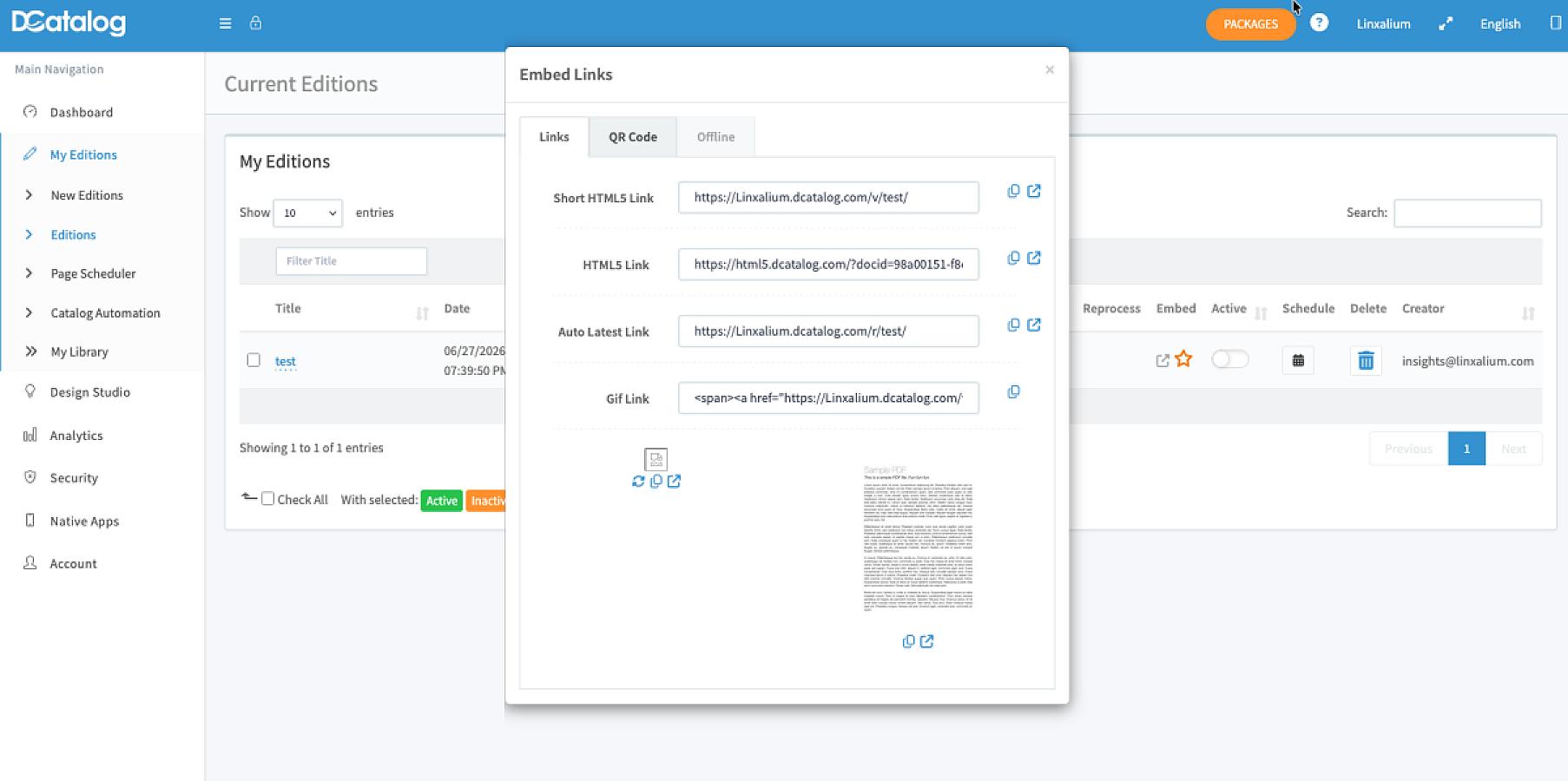Click the Filter Title input
Viewport: 1568px width, 781px height.
click(352, 261)
